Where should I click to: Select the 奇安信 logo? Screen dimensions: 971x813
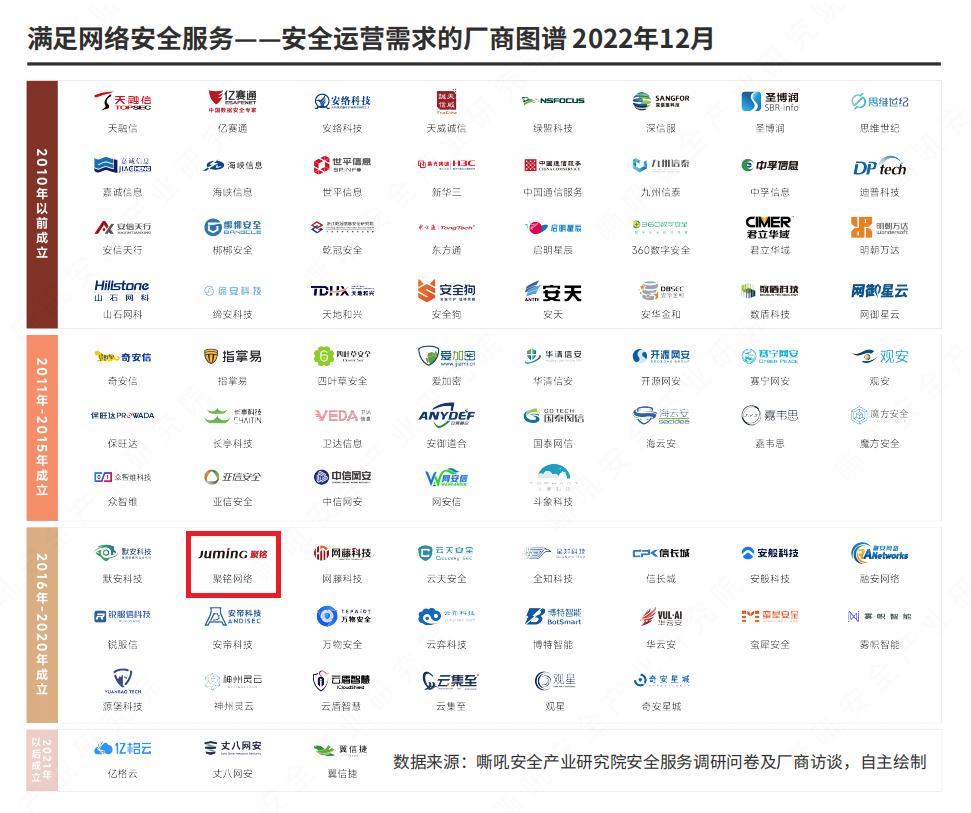click(122, 357)
